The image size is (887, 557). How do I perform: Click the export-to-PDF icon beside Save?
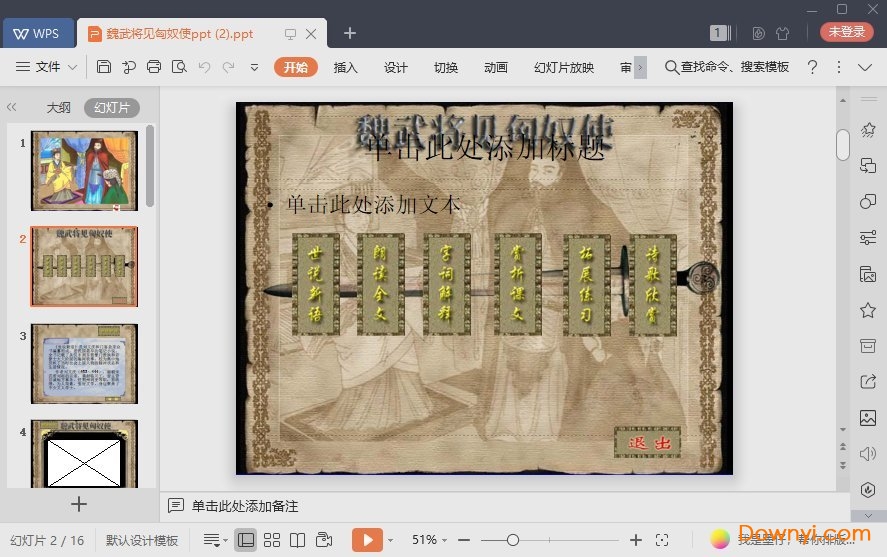coord(129,67)
